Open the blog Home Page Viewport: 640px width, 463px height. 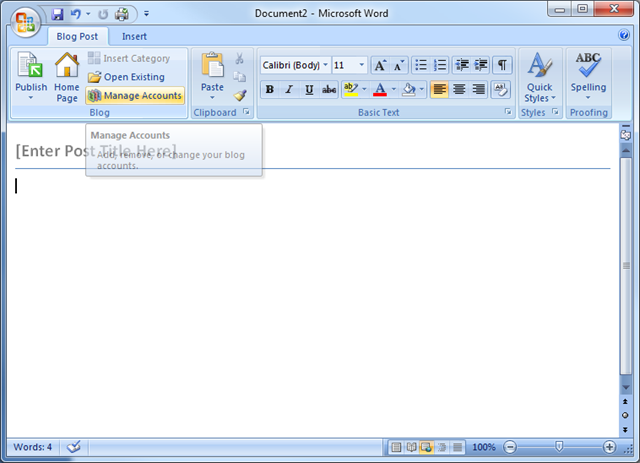click(x=67, y=77)
